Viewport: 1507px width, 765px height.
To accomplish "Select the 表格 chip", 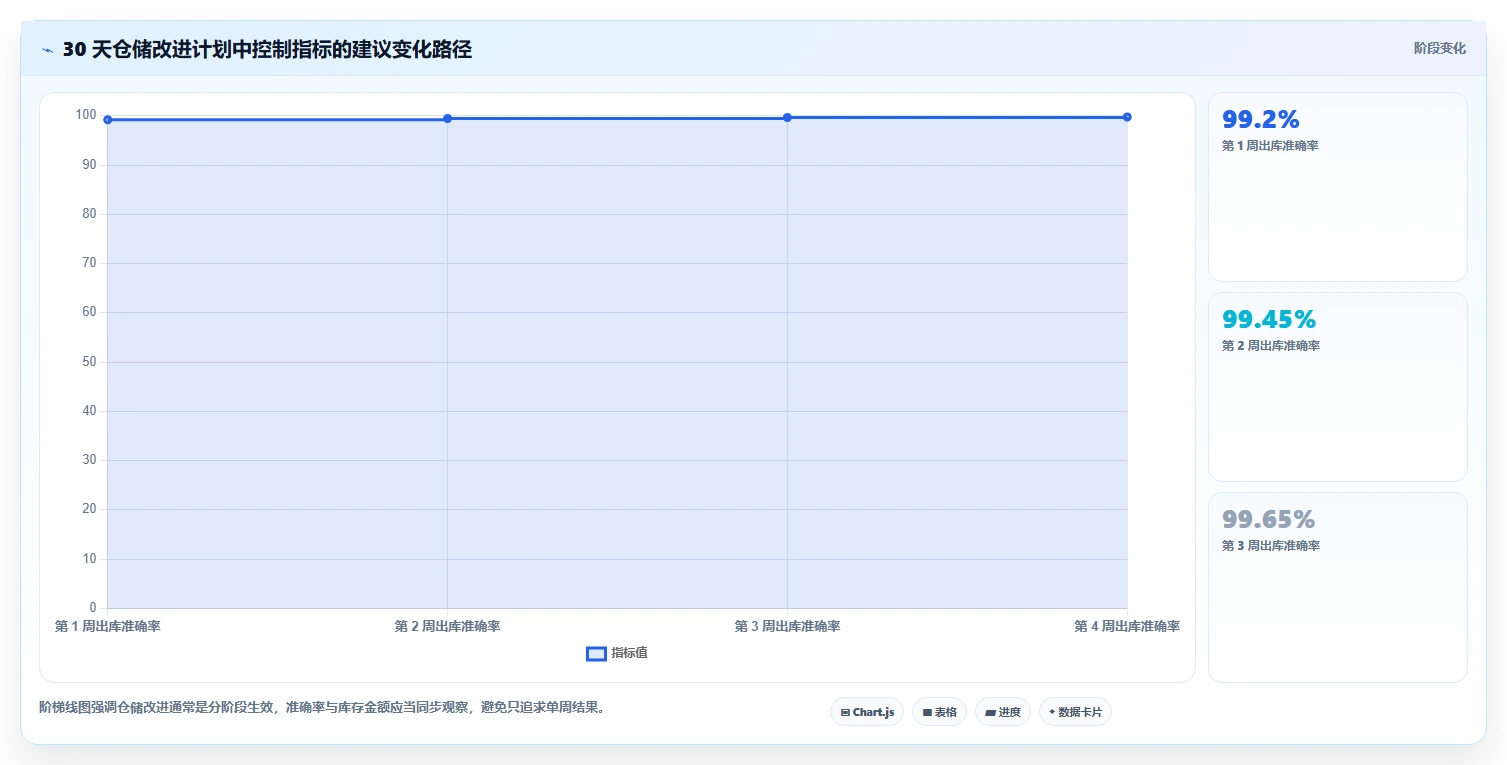I will click(939, 712).
